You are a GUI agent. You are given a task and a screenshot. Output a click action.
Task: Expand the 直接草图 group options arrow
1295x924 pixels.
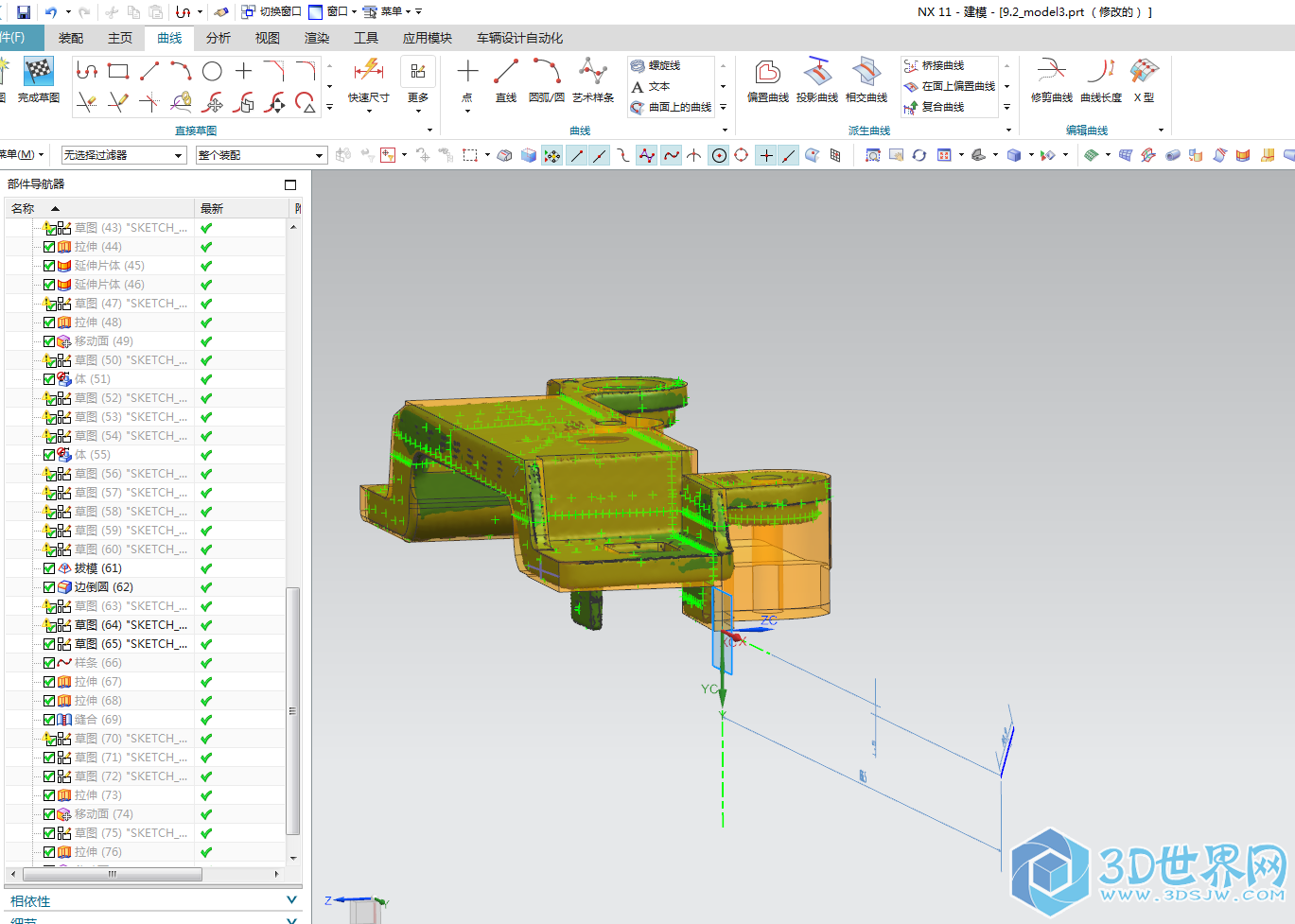pos(429,131)
